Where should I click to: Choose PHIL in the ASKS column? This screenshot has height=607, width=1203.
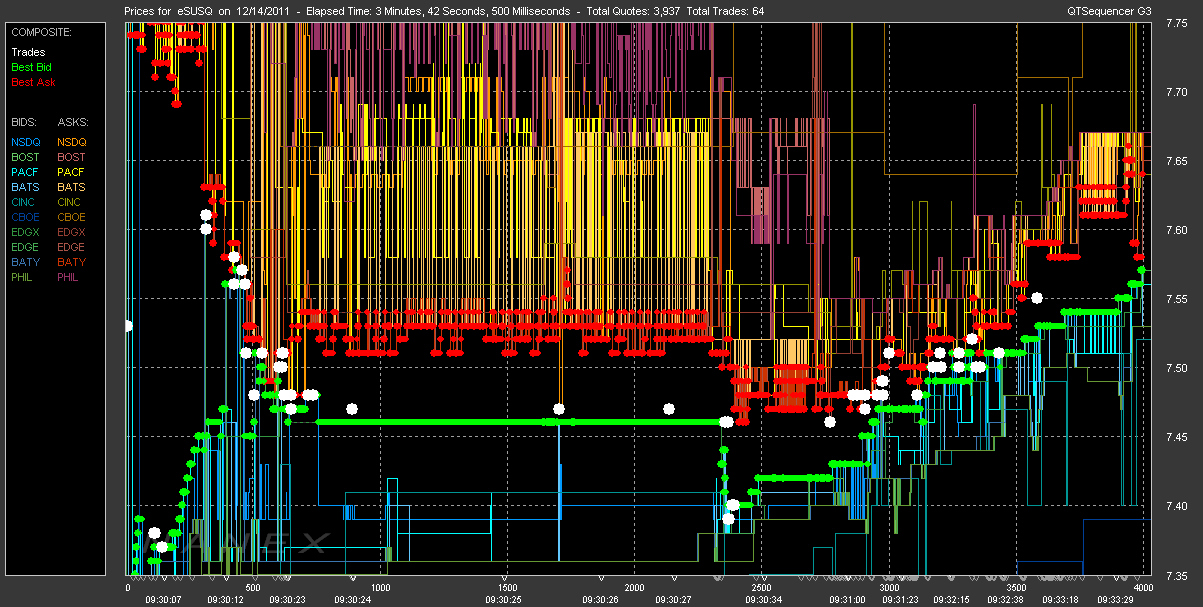point(70,277)
